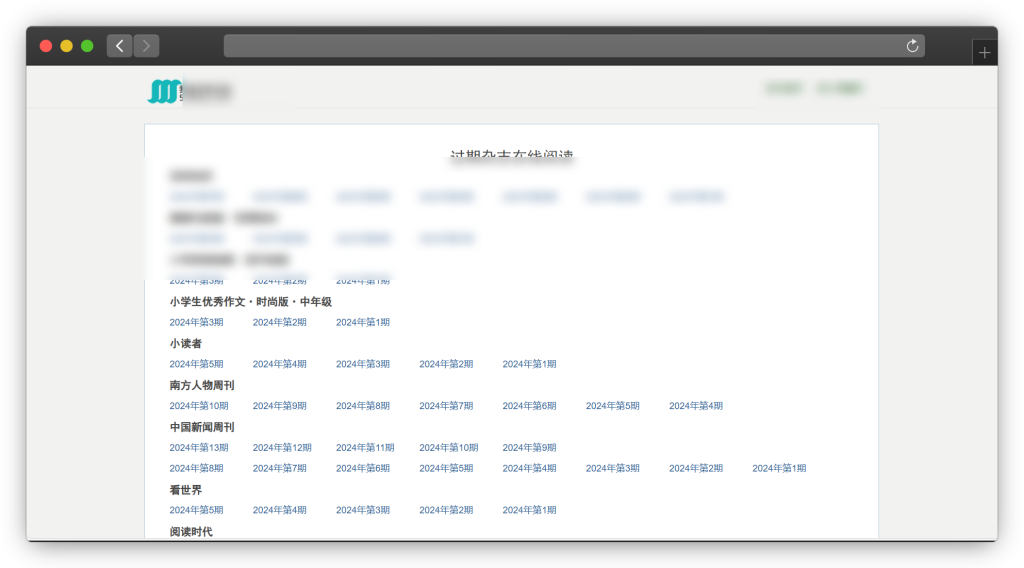Image resolution: width=1024 pixels, height=568 pixels.
Task: Open 小读者 2024年第3期
Action: pos(362,364)
